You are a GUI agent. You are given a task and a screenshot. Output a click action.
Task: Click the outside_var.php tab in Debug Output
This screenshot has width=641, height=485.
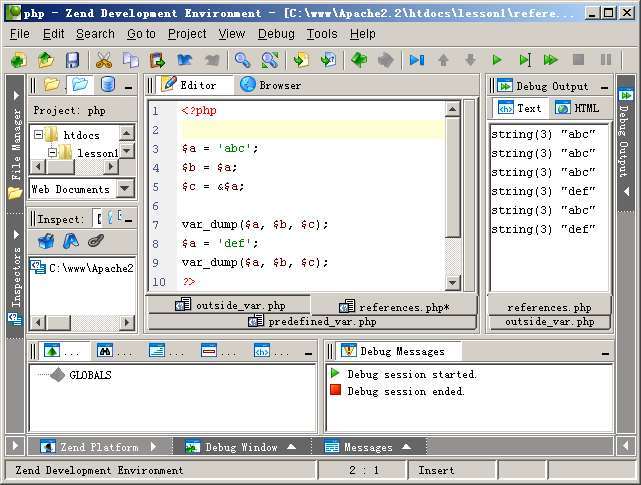point(549,321)
